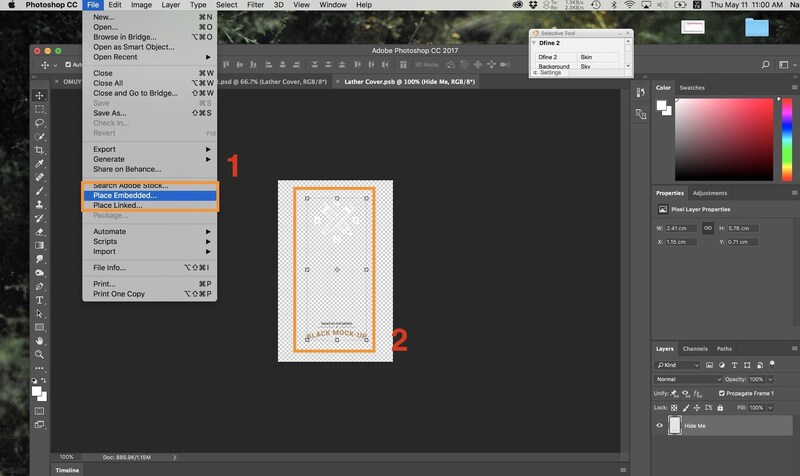Select the Horizontal Type tool
The width and height of the screenshot is (800, 476).
[x=39, y=300]
